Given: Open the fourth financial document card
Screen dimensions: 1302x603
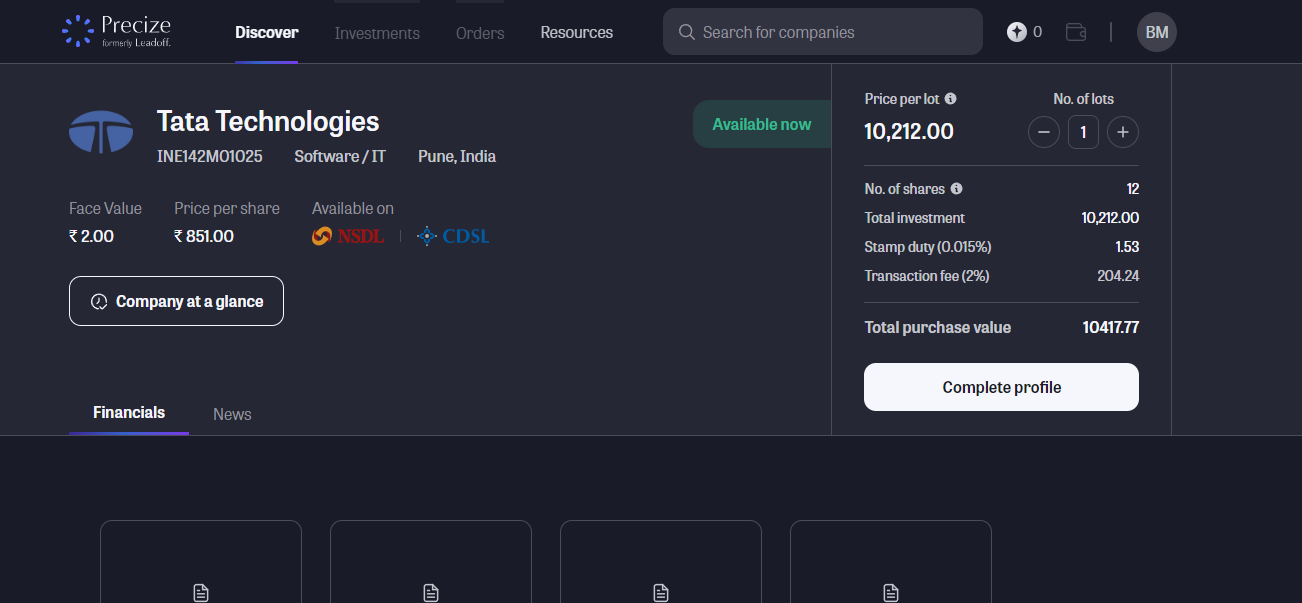Looking at the screenshot, I should coord(891,562).
